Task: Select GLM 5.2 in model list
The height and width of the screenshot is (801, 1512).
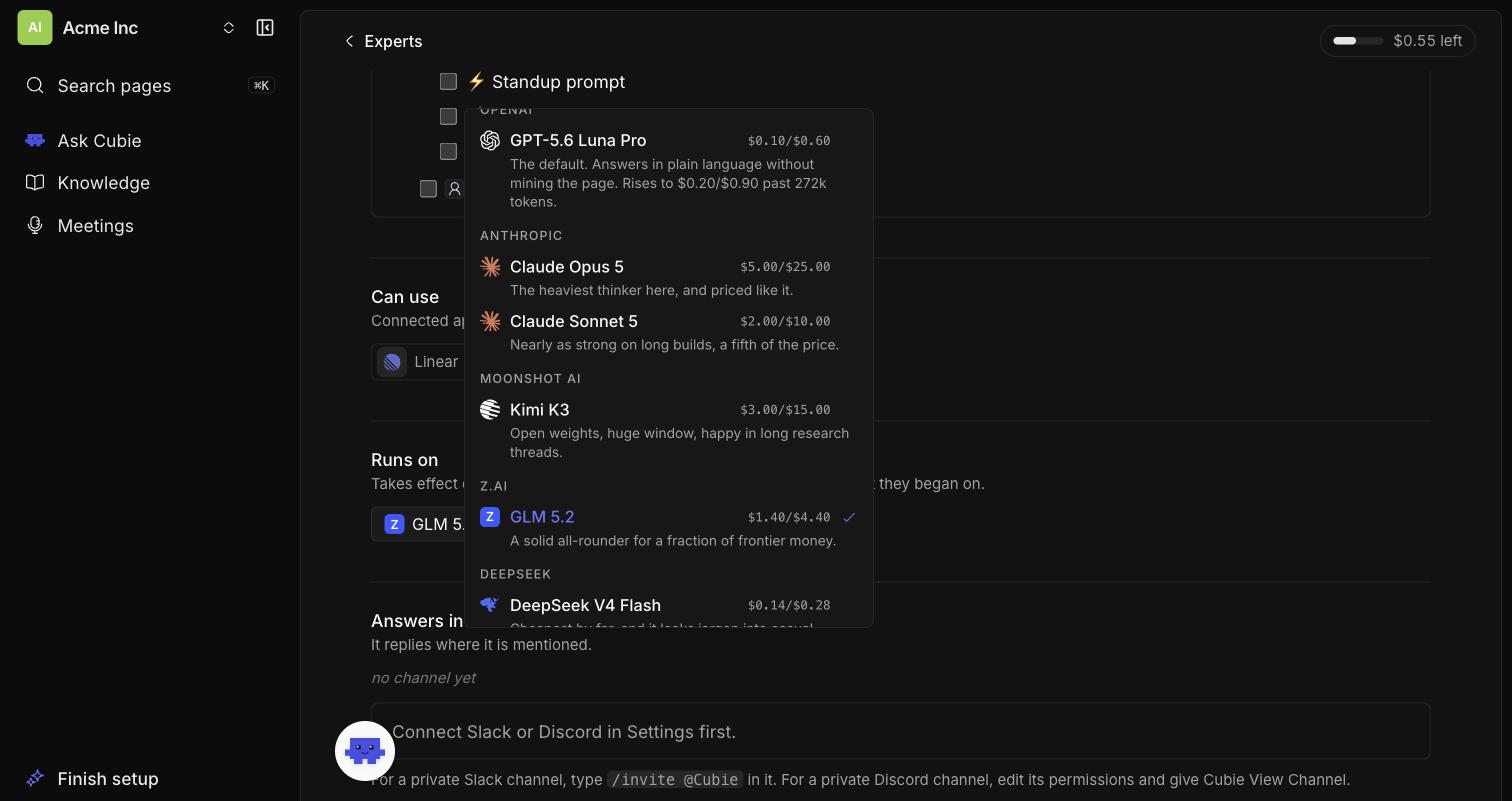Action: click(669, 528)
